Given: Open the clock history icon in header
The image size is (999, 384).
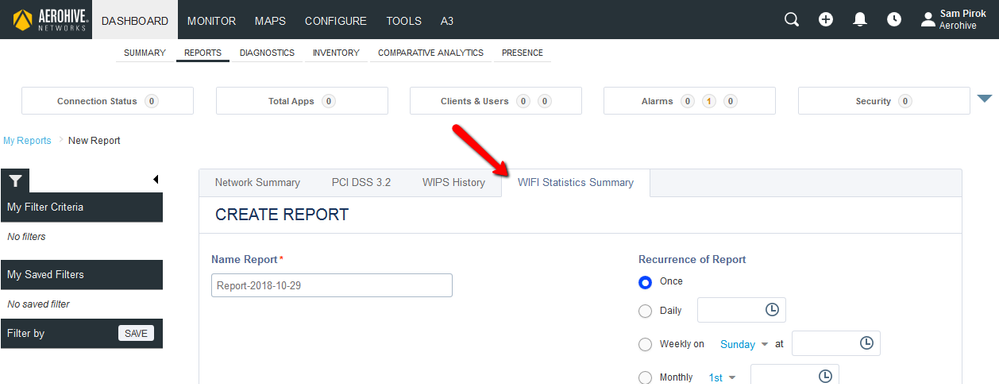Looking at the screenshot, I should click(895, 20).
